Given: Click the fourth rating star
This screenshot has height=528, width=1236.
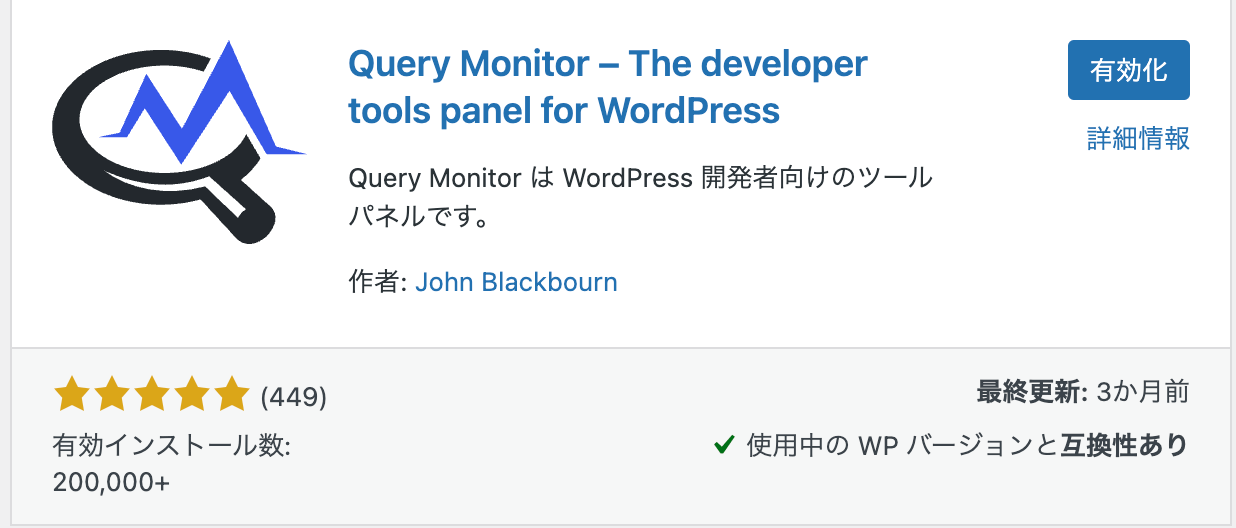Looking at the screenshot, I should [x=191, y=396].
